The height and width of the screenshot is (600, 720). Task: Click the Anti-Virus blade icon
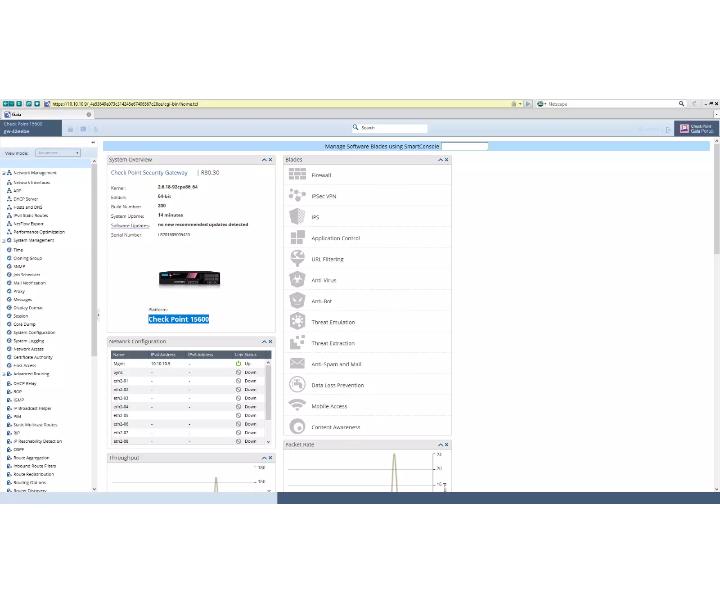(x=297, y=279)
